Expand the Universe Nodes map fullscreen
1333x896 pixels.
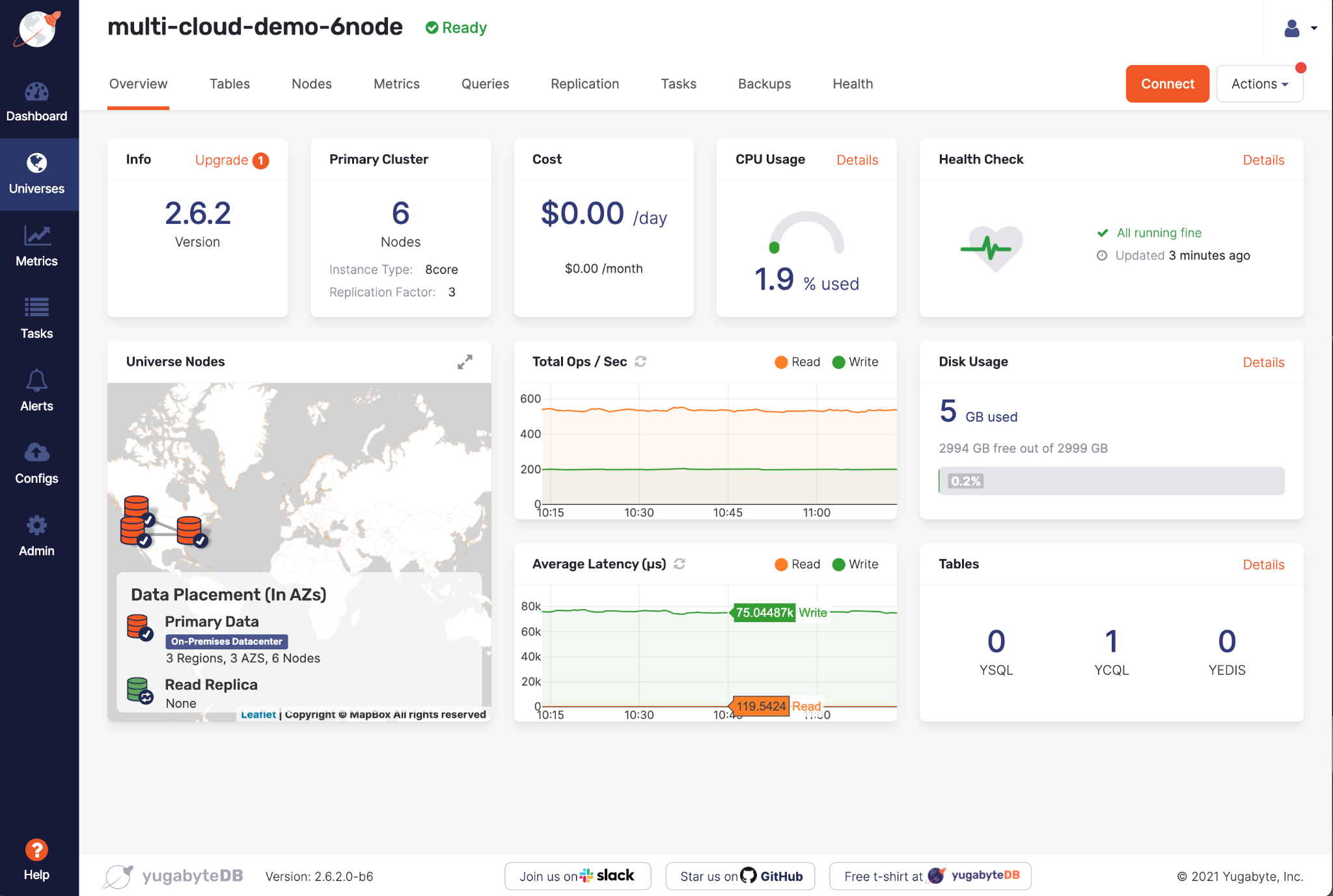coord(465,362)
